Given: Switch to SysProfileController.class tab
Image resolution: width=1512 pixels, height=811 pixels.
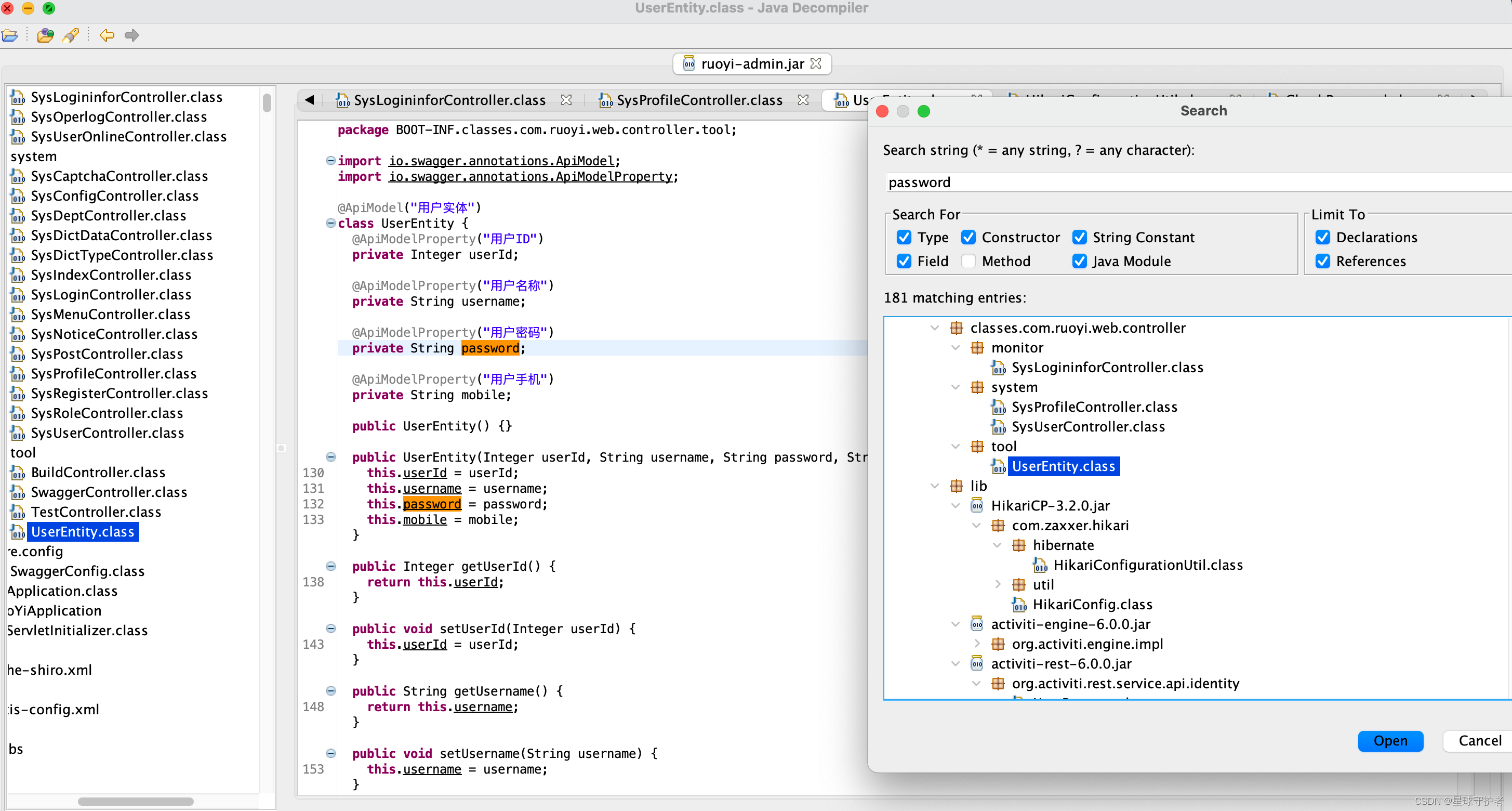Looking at the screenshot, I should click(x=698, y=100).
